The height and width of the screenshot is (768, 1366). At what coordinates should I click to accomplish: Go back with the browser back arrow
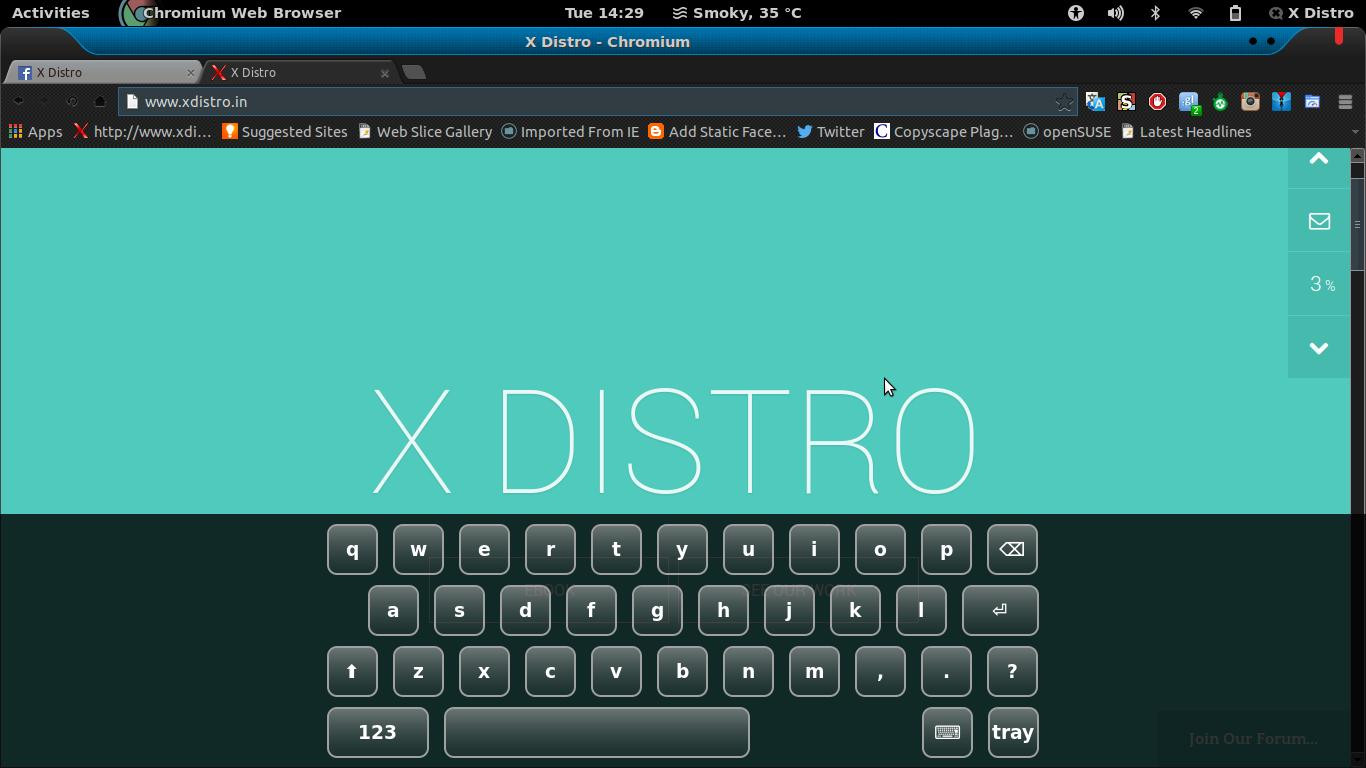18,102
